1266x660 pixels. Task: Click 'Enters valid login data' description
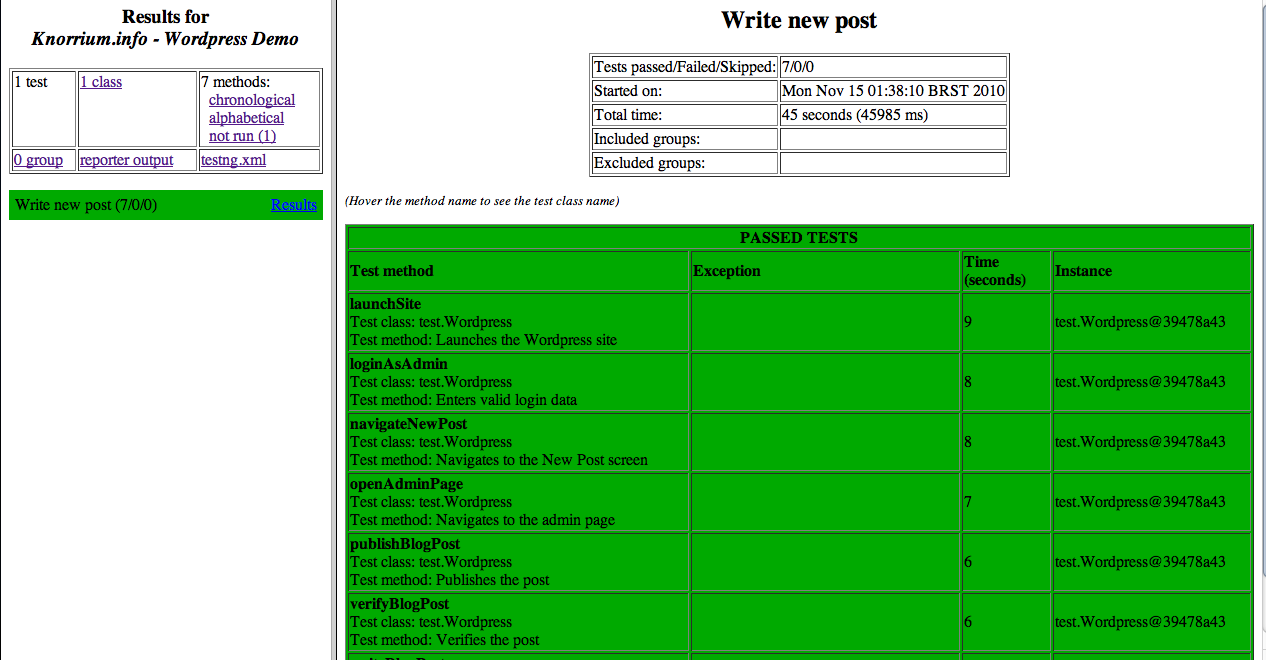click(x=506, y=400)
